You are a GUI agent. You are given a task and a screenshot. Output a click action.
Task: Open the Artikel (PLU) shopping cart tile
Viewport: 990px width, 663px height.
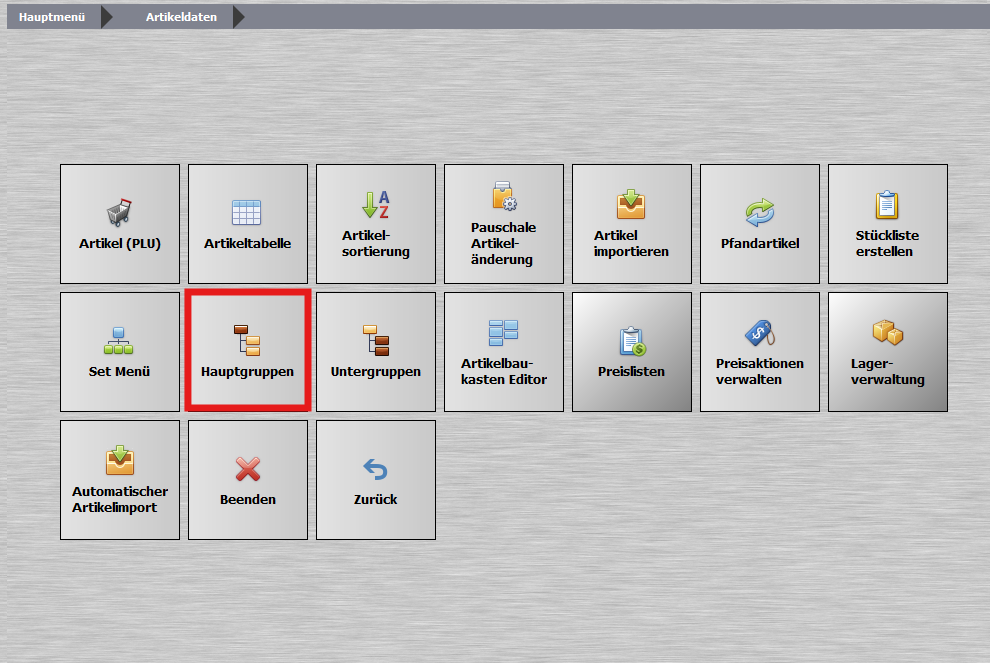[x=120, y=224]
